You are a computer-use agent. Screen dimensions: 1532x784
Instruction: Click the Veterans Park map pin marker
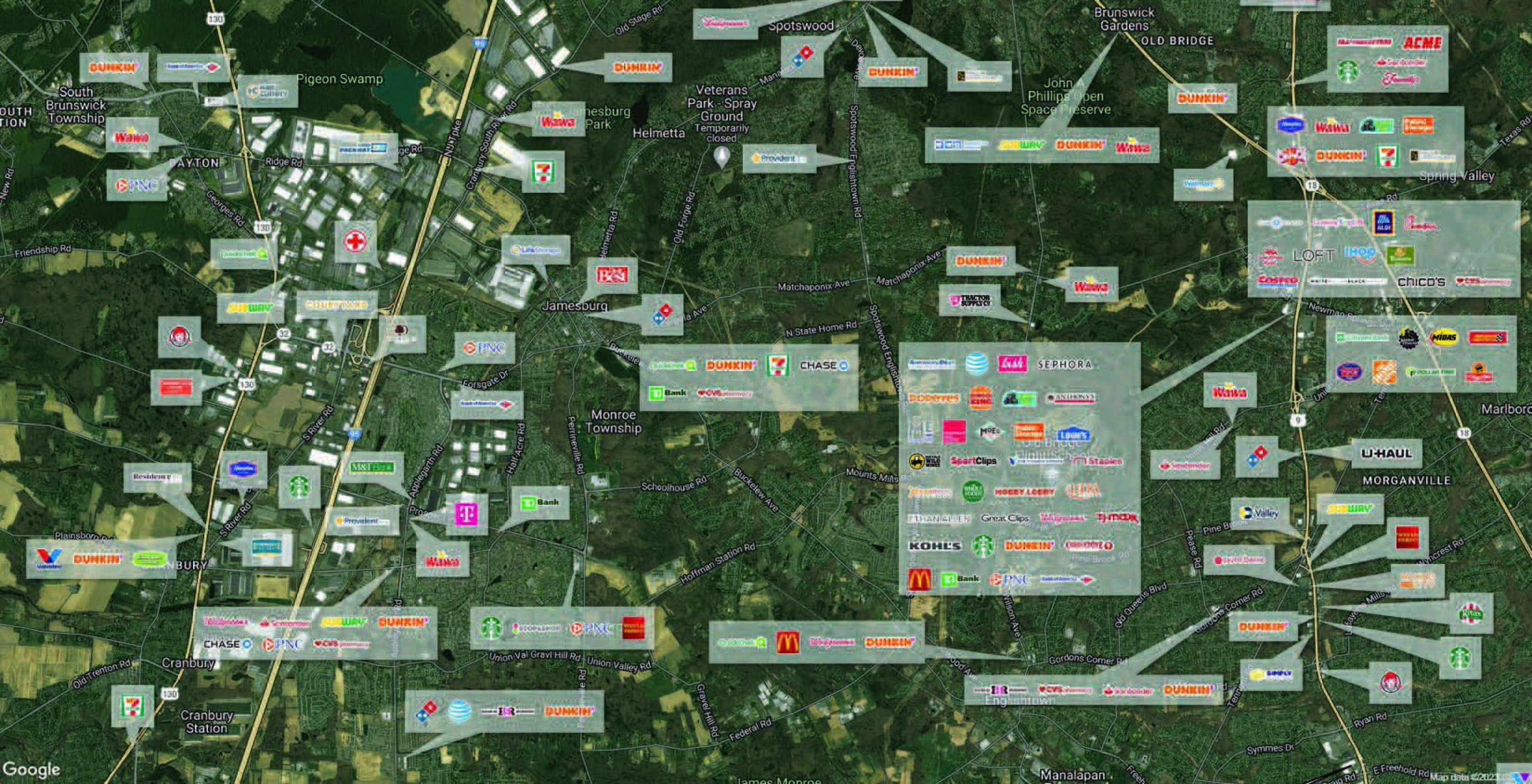(x=722, y=157)
